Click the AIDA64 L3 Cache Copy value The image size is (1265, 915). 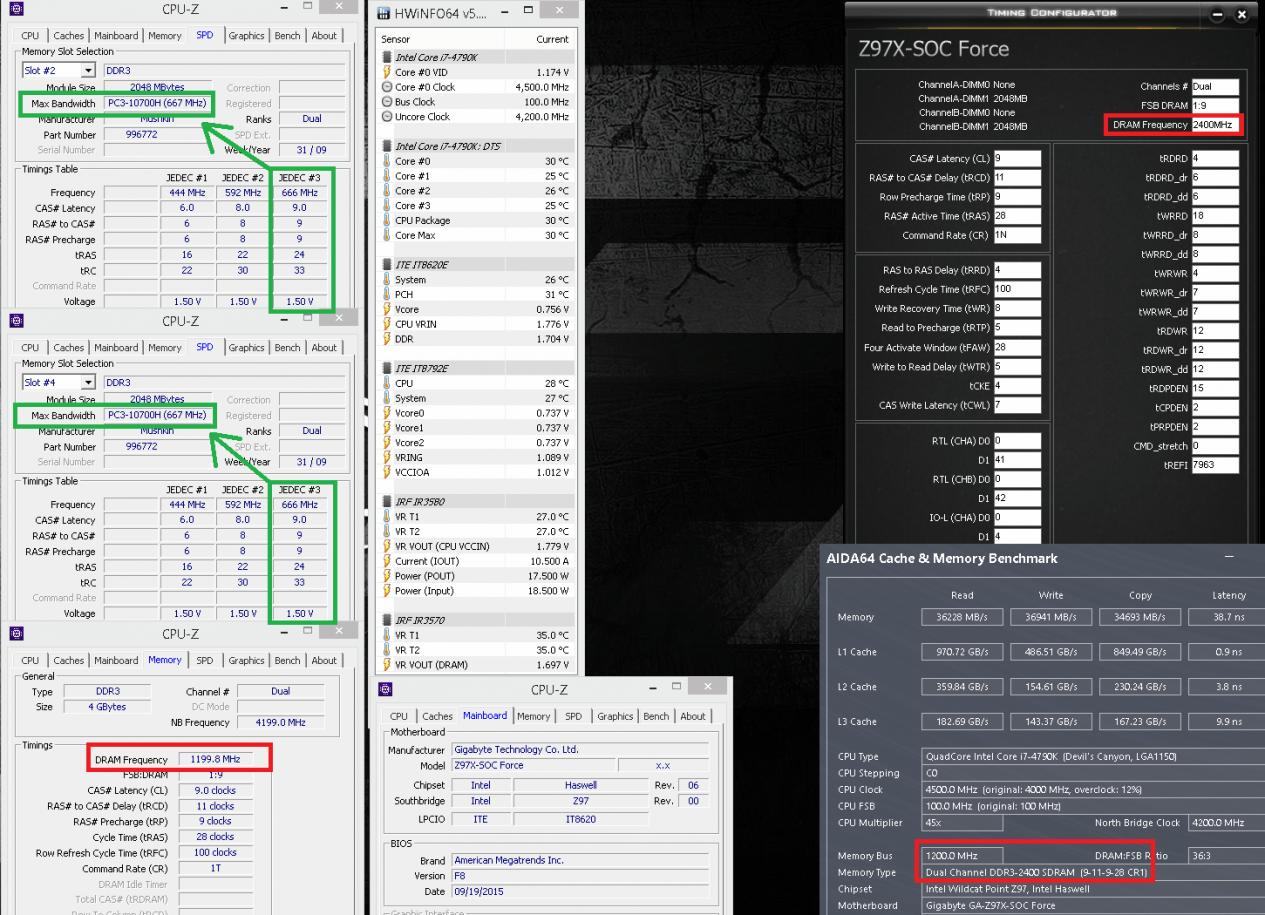1140,721
